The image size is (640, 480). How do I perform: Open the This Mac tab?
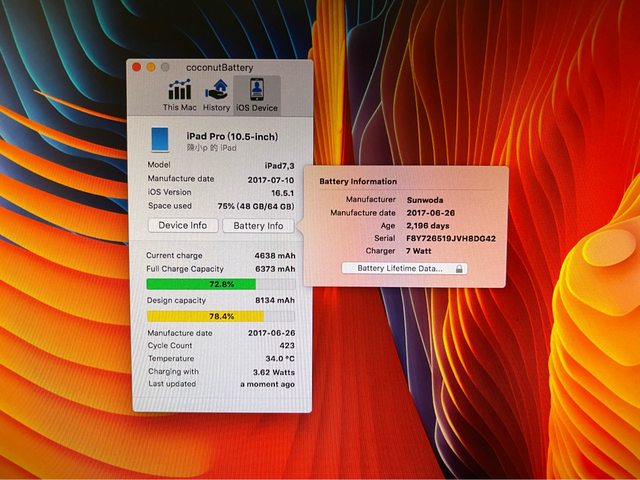179,94
